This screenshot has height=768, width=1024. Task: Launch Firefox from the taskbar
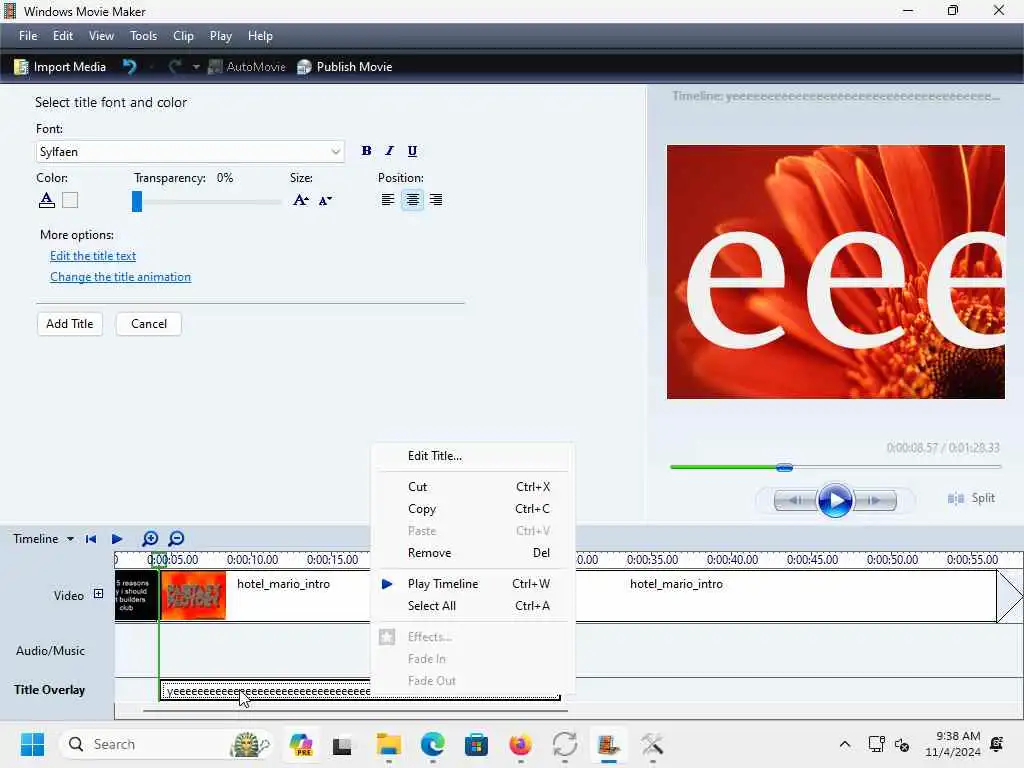(520, 744)
